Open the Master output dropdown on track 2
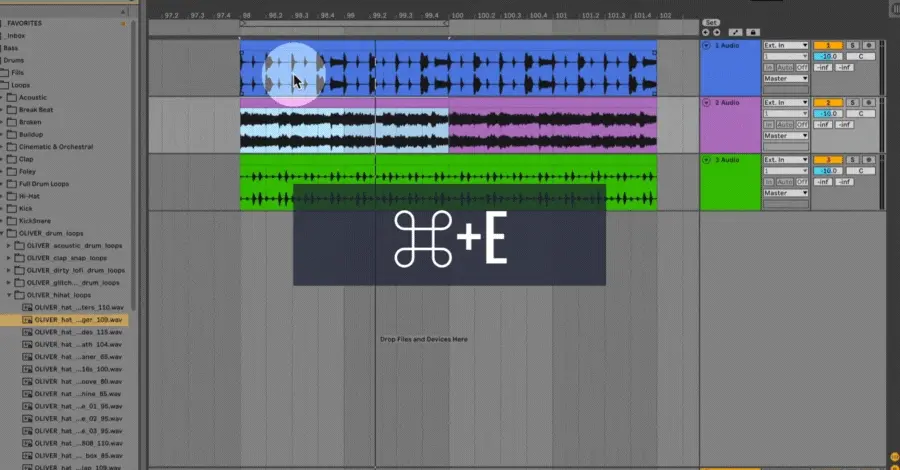The image size is (900, 470). 785,136
